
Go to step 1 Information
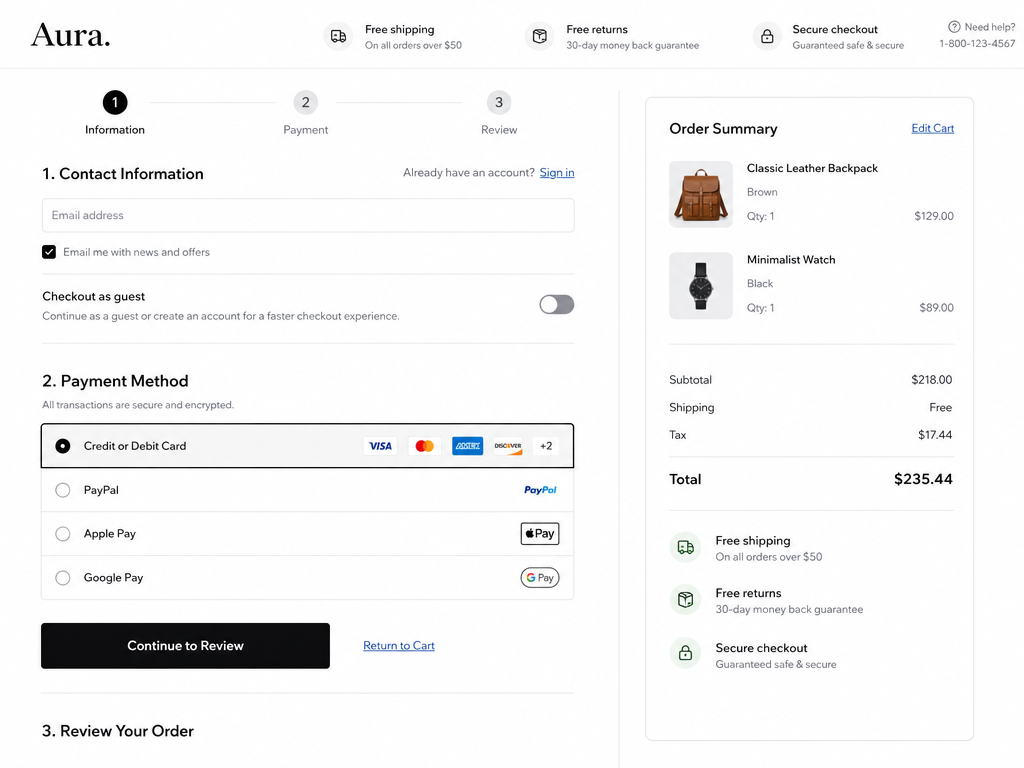coord(115,103)
